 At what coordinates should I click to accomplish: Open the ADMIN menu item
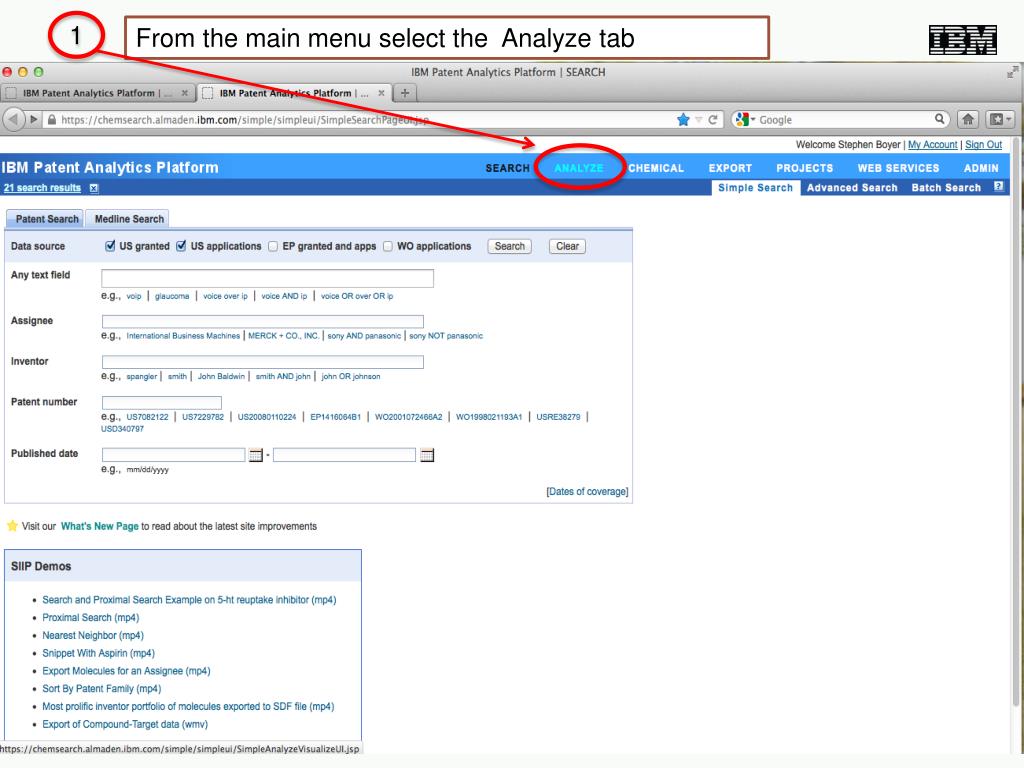981,168
